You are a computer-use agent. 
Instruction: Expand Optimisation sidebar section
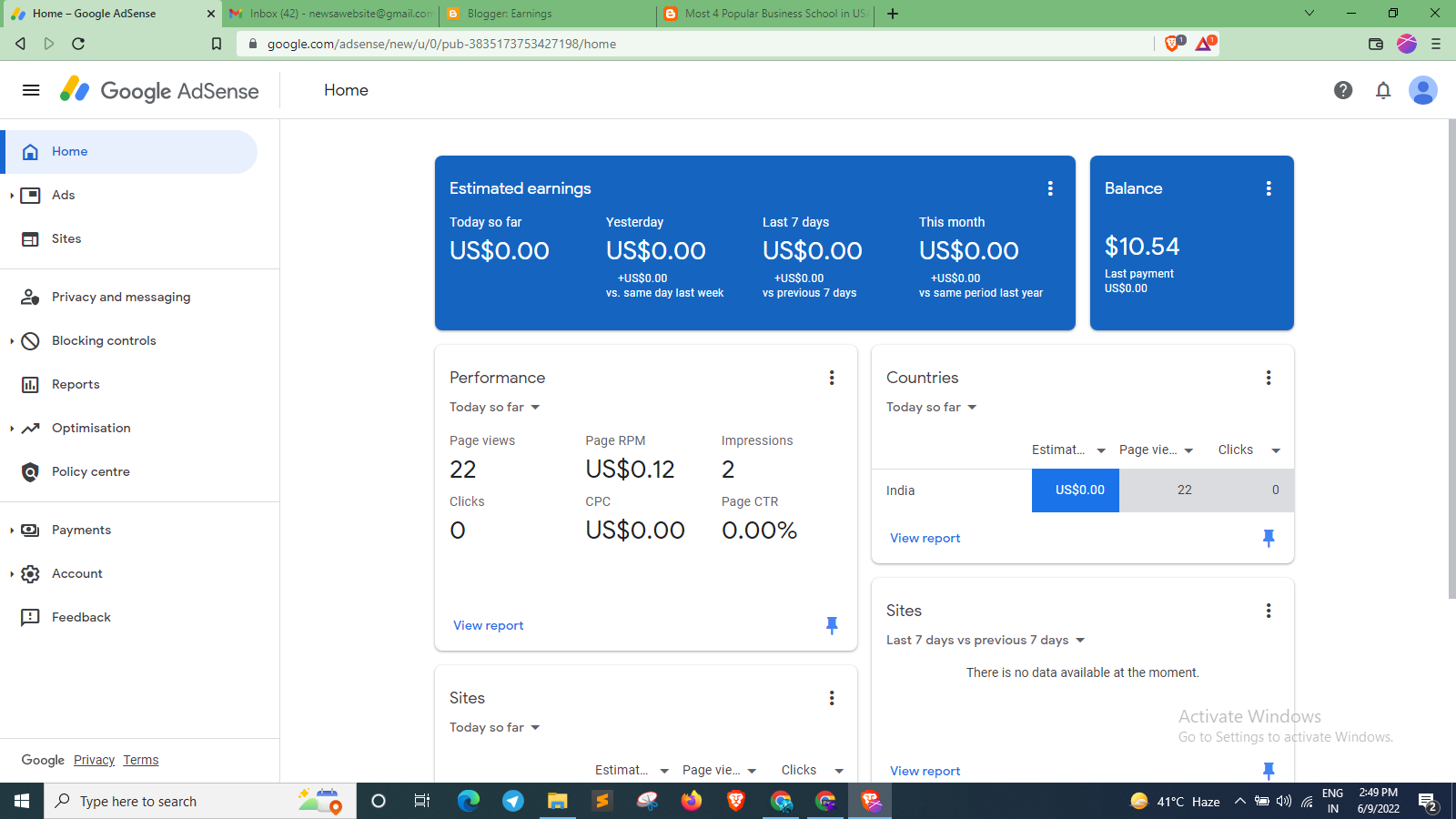pyautogui.click(x=11, y=429)
